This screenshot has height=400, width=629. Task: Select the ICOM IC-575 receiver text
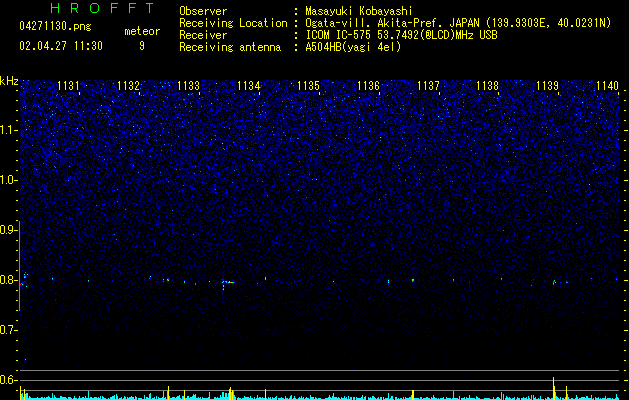pos(401,35)
